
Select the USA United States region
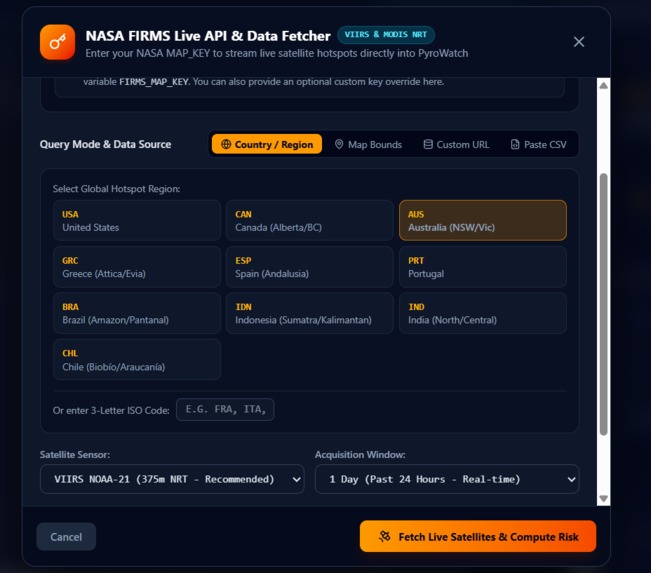click(x=137, y=220)
